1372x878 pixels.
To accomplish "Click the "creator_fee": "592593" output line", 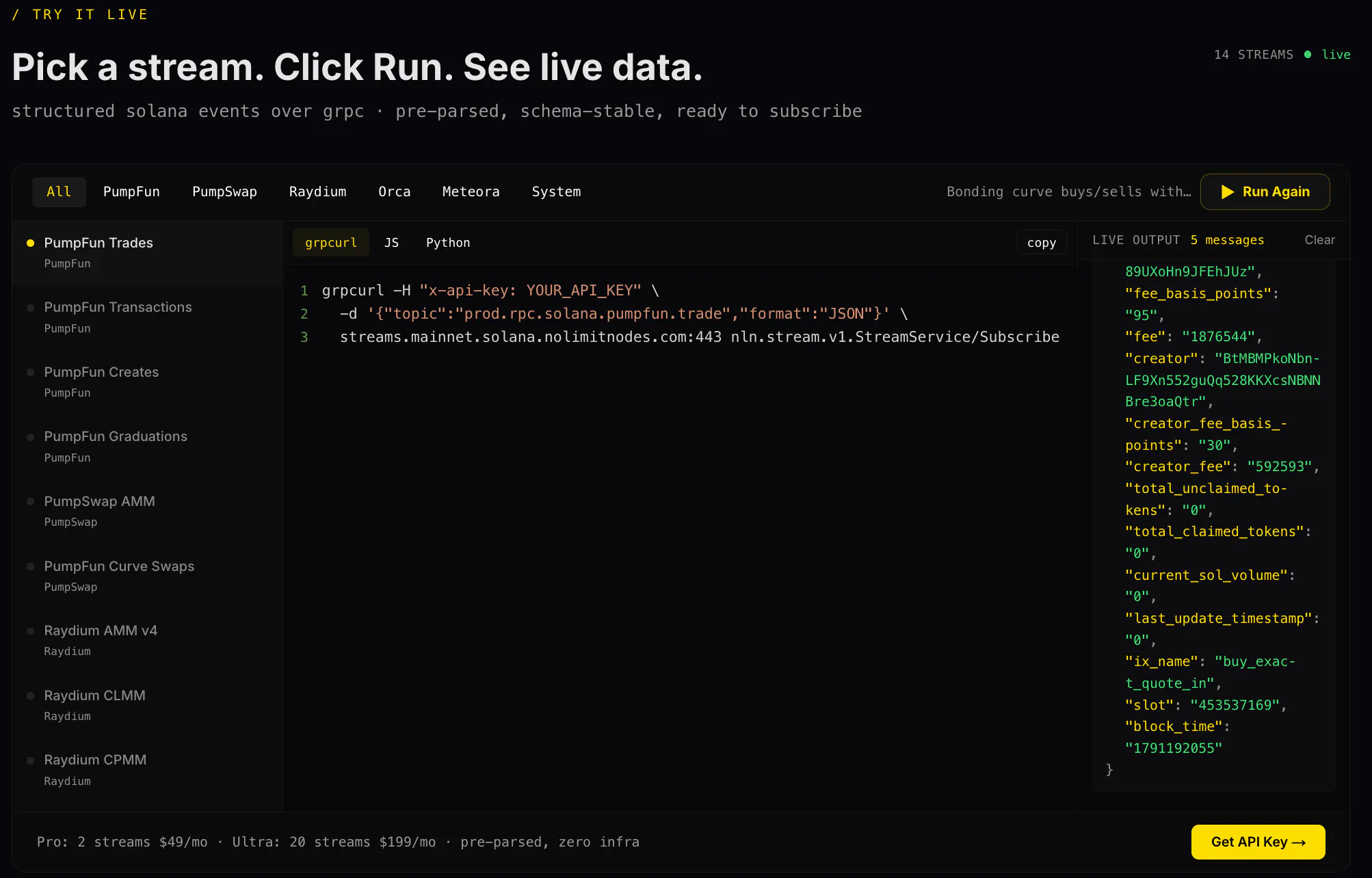I will tap(1222, 466).
